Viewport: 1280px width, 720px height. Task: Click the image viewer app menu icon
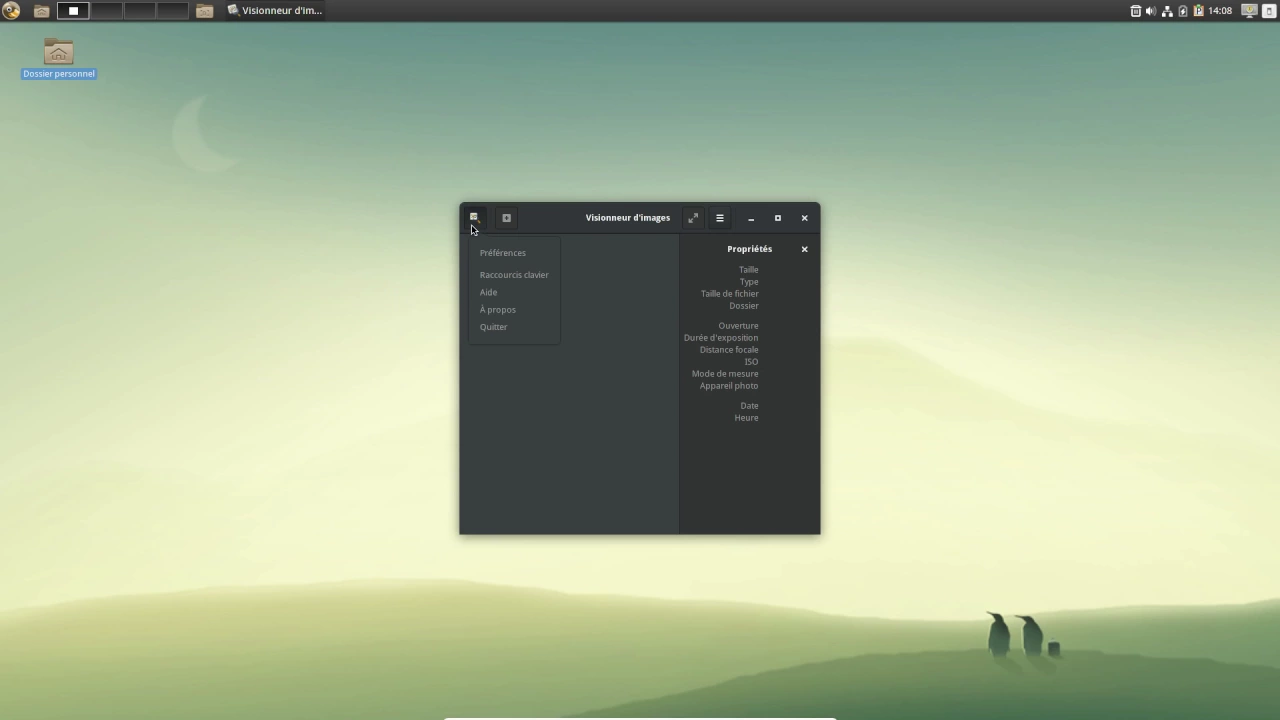point(474,218)
